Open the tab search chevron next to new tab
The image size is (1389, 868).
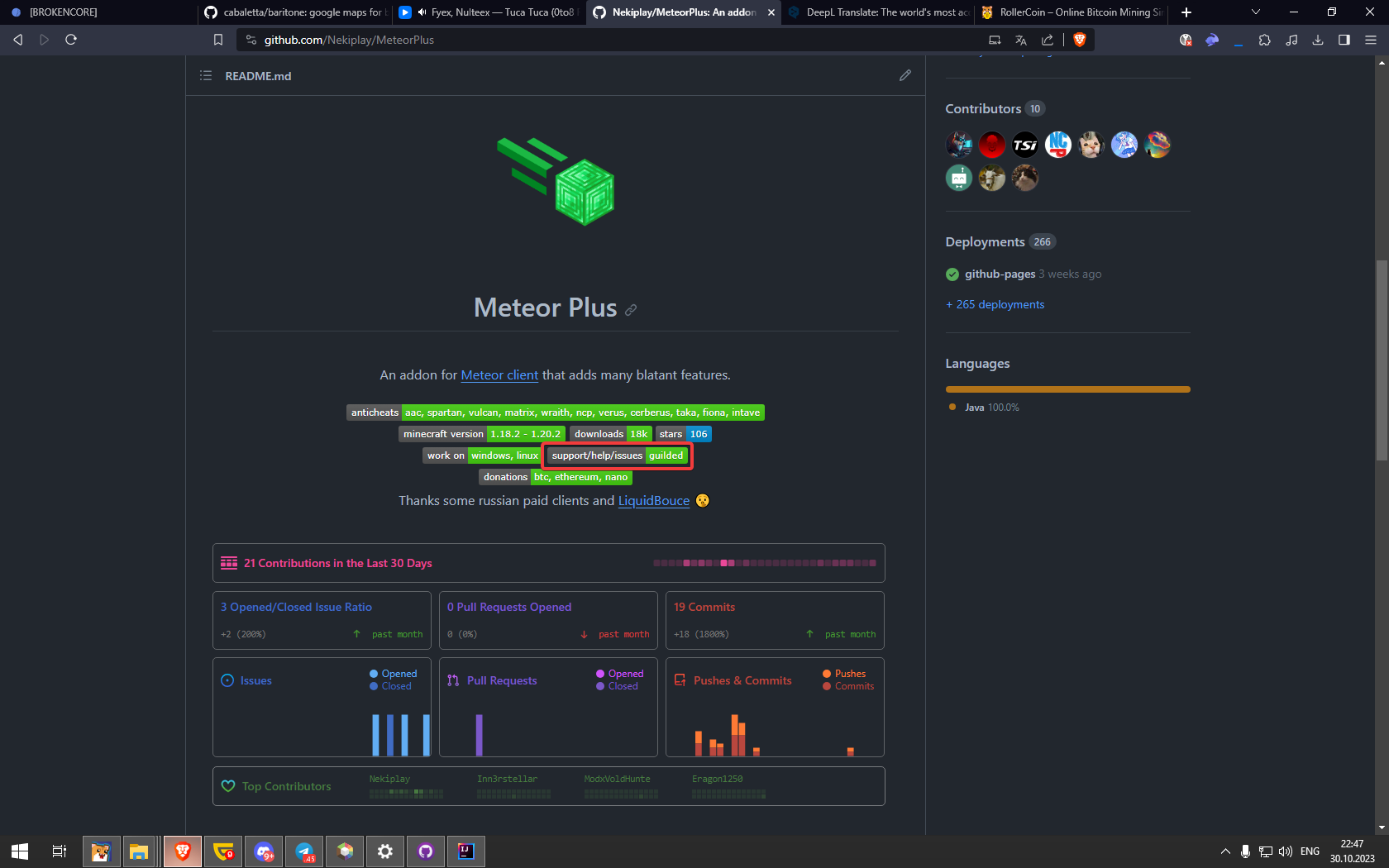(1255, 12)
